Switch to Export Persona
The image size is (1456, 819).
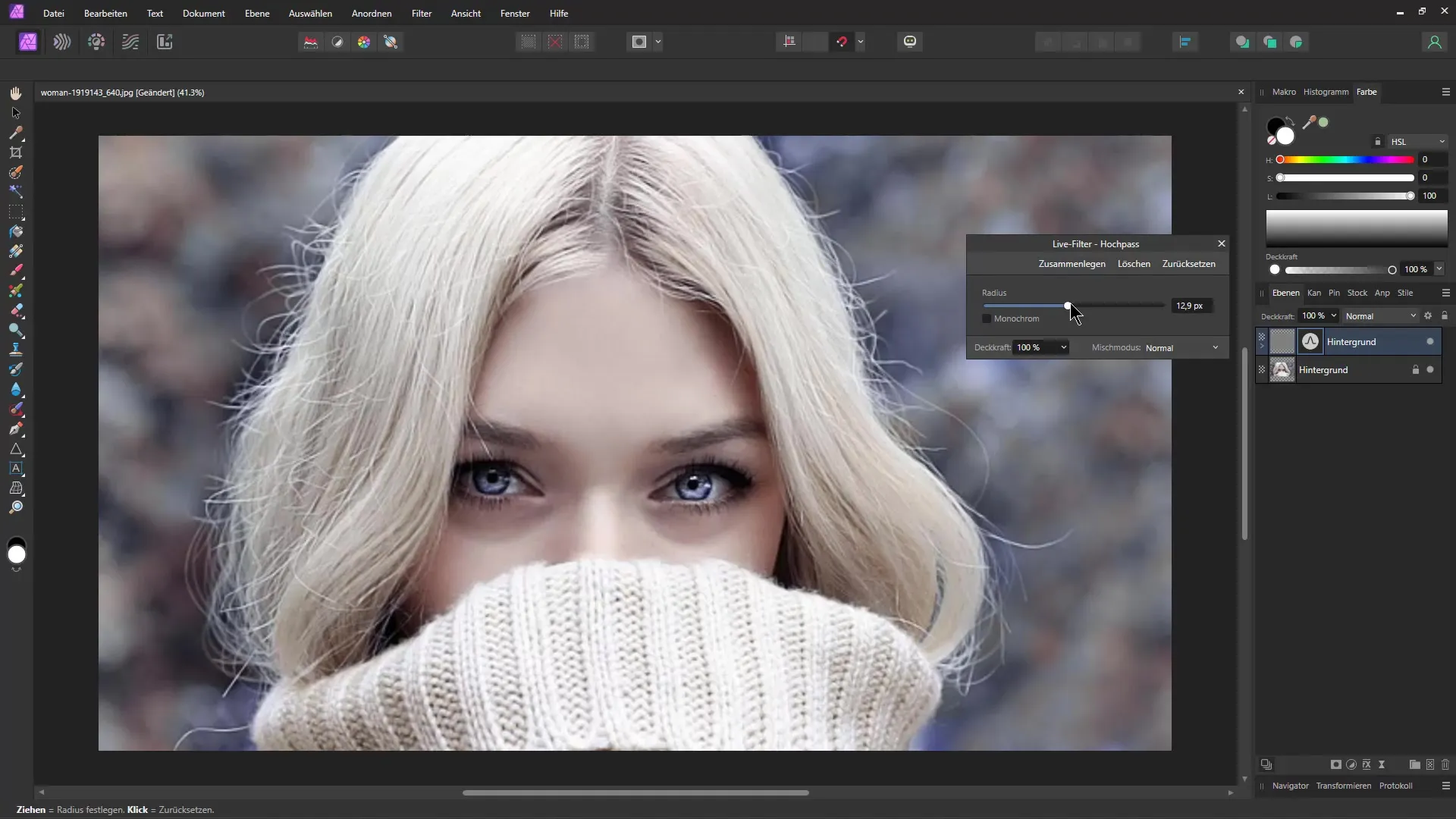165,42
